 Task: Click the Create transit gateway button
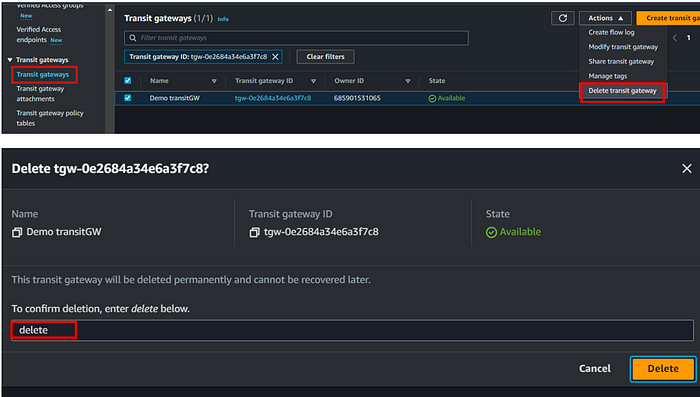click(x=668, y=18)
